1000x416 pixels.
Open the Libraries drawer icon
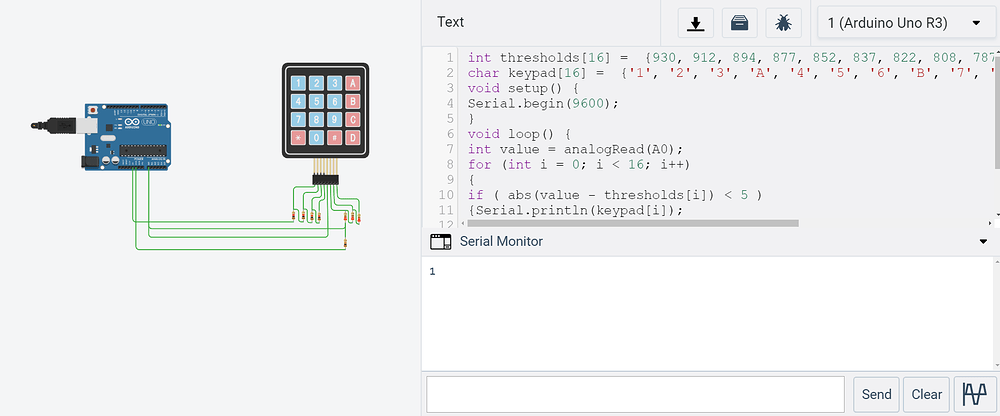tap(736, 23)
